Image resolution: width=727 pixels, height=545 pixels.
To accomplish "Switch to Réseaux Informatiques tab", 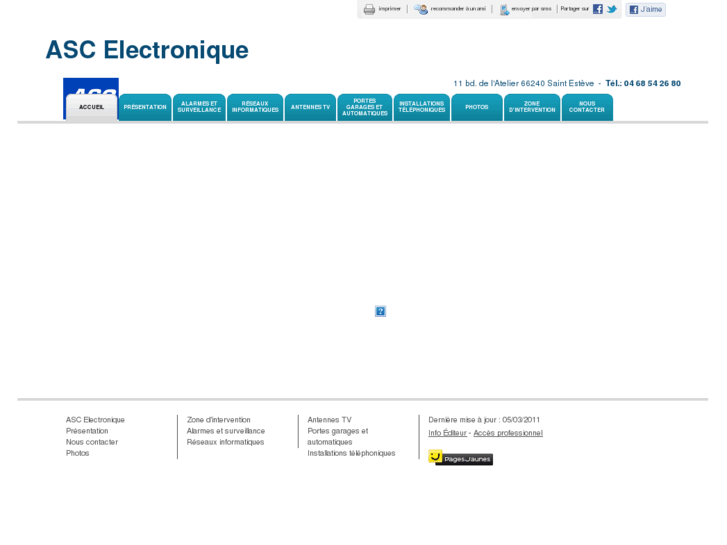I will point(255,107).
